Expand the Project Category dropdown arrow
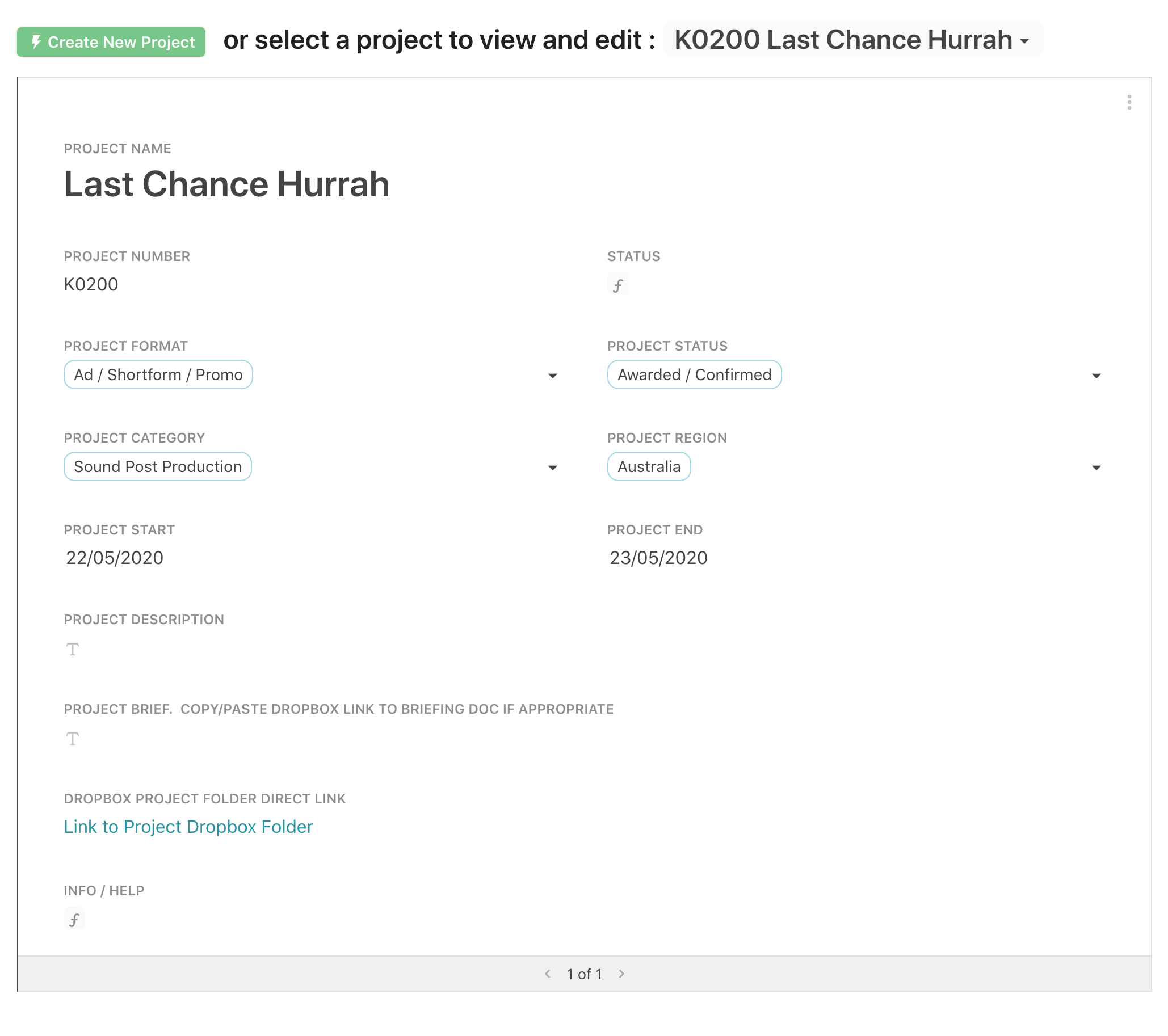Image resolution: width=1168 pixels, height=1036 pixels. coord(553,468)
